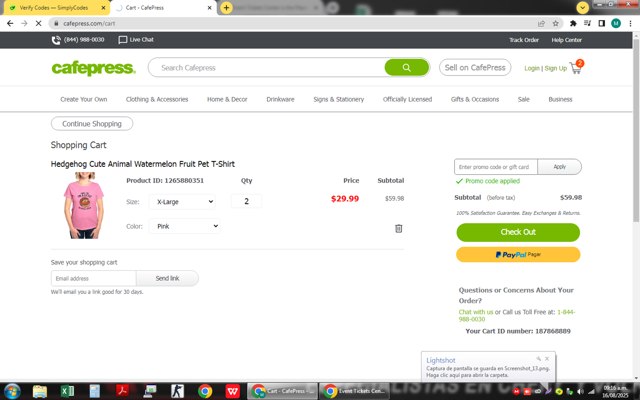Screen dimensions: 640x400
Task: Click the browser forward arrow
Action: (x=24, y=24)
